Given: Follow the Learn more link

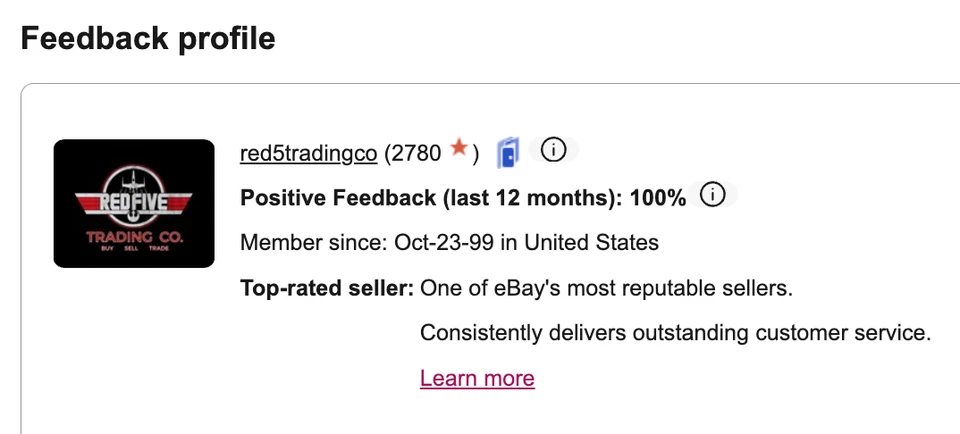Looking at the screenshot, I should point(477,378).
